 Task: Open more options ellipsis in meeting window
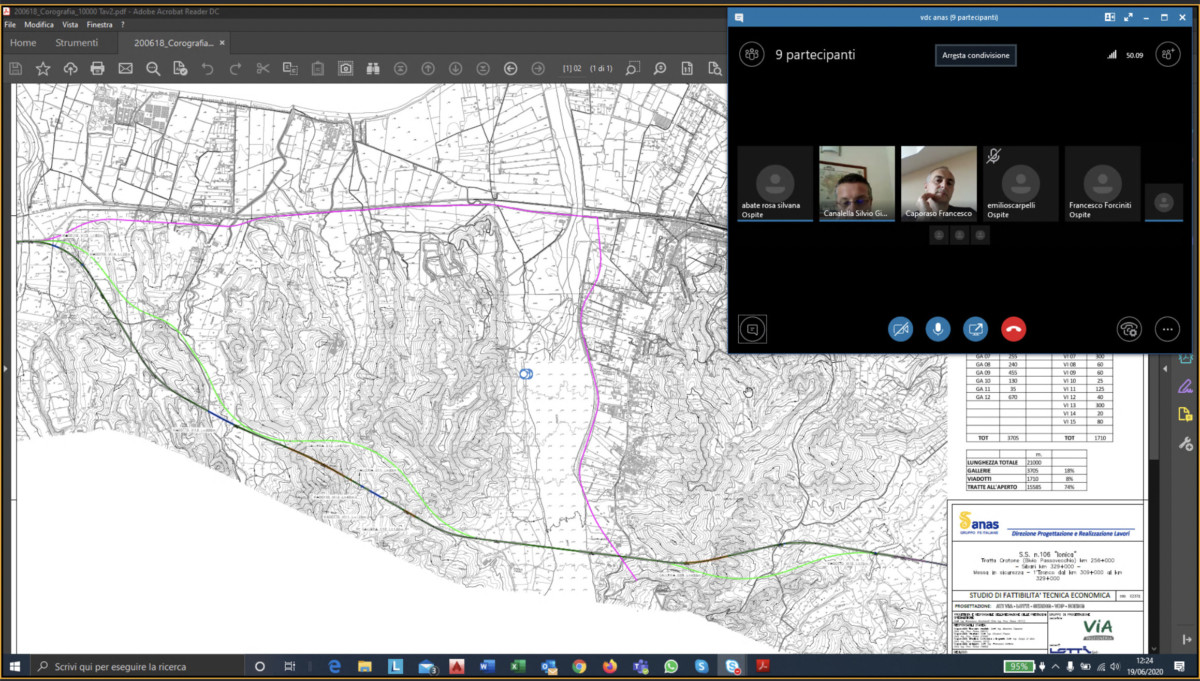(x=1167, y=328)
